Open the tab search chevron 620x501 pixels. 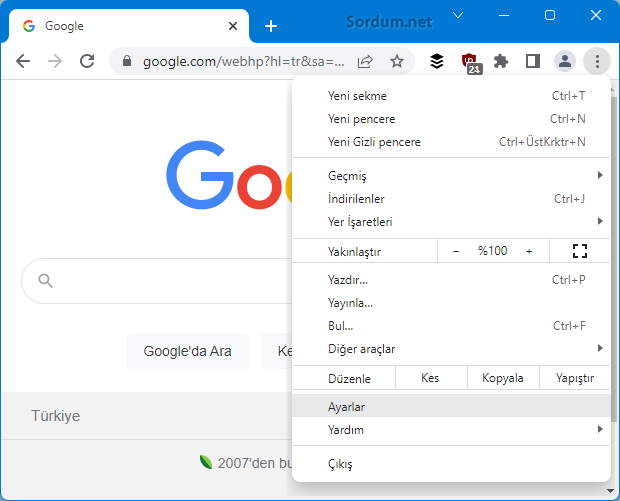pyautogui.click(x=458, y=15)
